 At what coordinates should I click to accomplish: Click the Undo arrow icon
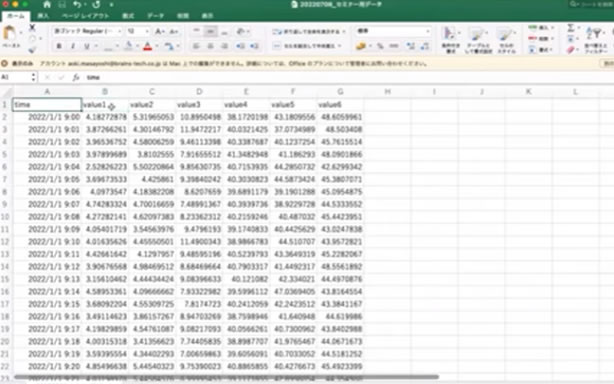click(x=77, y=5)
